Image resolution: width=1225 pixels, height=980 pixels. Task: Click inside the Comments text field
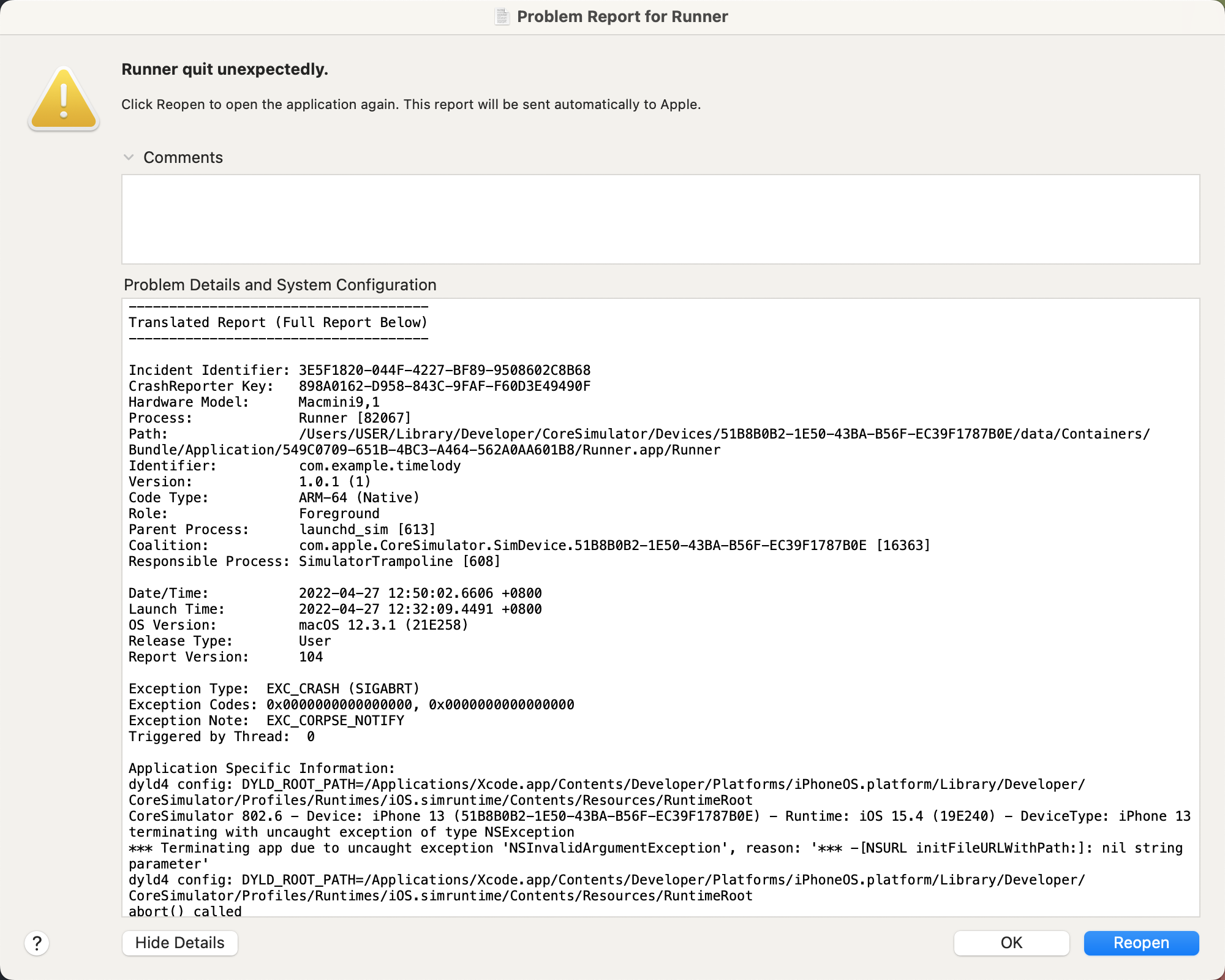[x=660, y=219]
